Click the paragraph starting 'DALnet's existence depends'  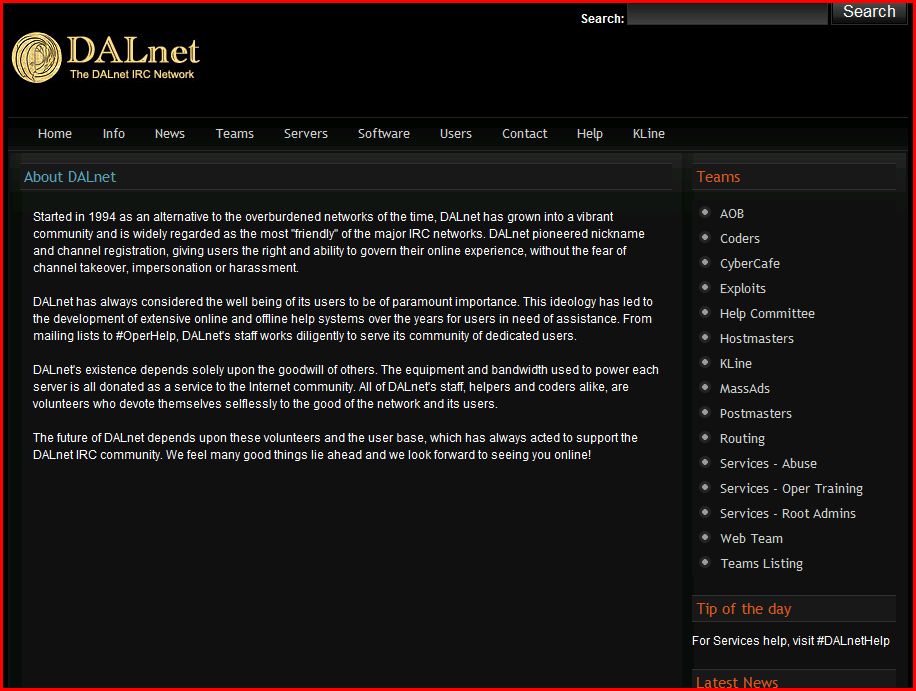346,387
